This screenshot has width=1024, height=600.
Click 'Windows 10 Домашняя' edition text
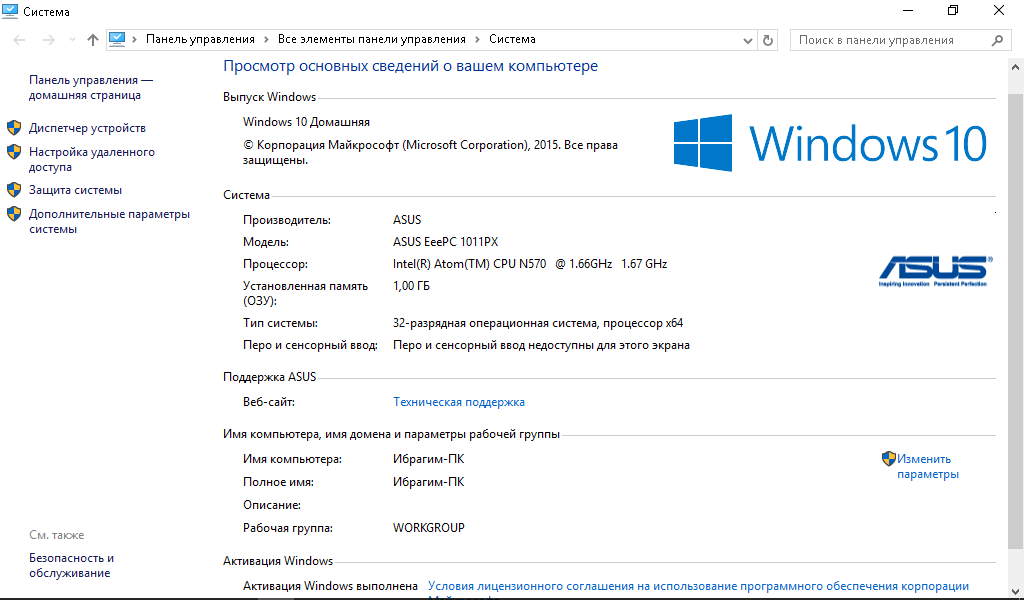coord(306,122)
